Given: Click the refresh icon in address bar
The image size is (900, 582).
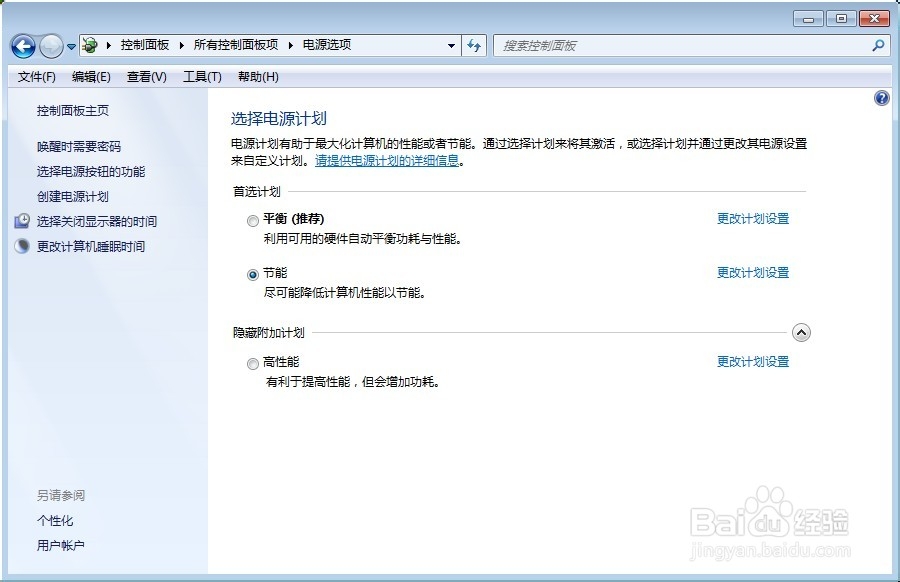Looking at the screenshot, I should coord(474,46).
